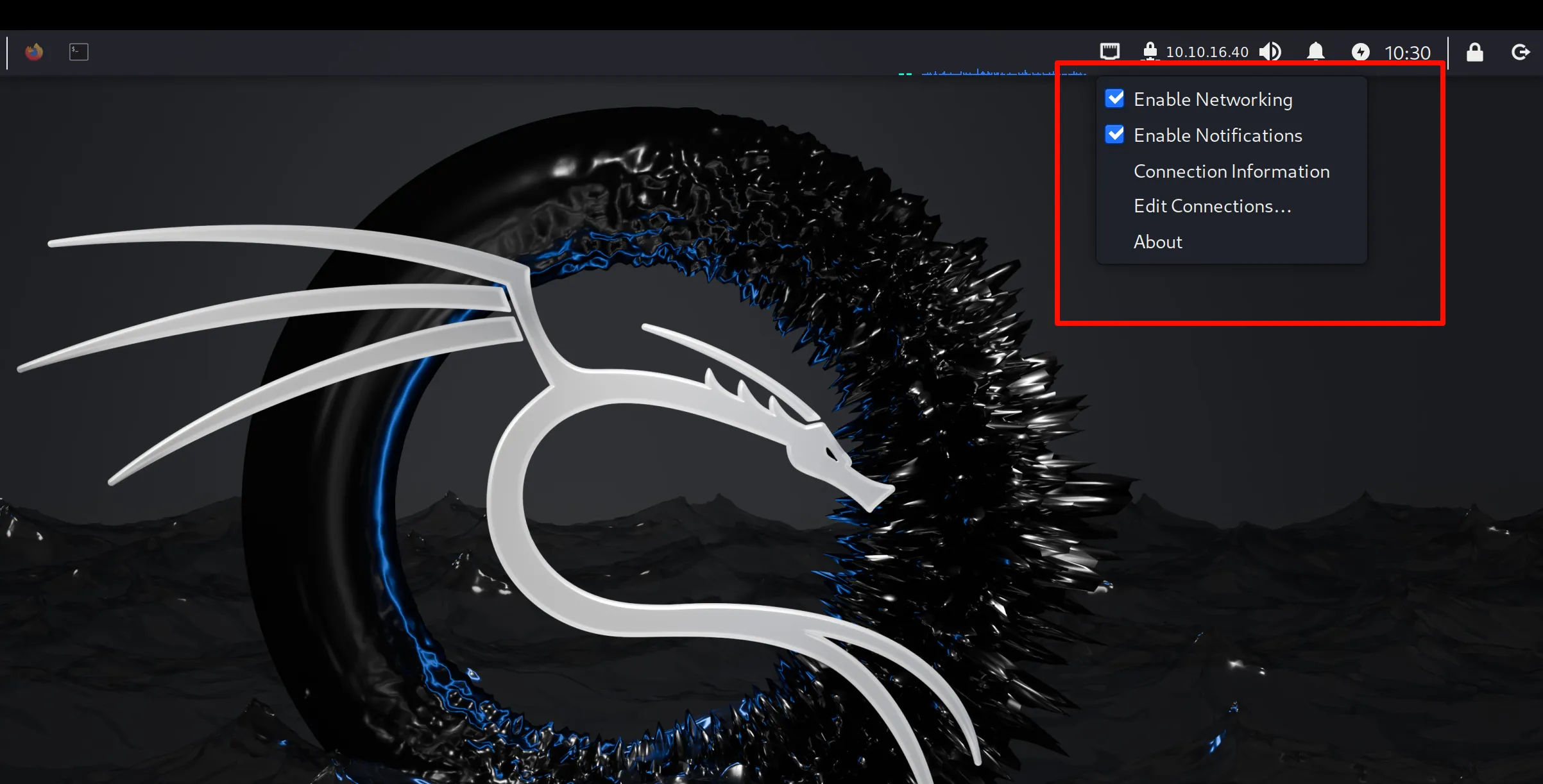Uncheck Enable Networking checkbox
The image size is (1543, 784).
1114,99
